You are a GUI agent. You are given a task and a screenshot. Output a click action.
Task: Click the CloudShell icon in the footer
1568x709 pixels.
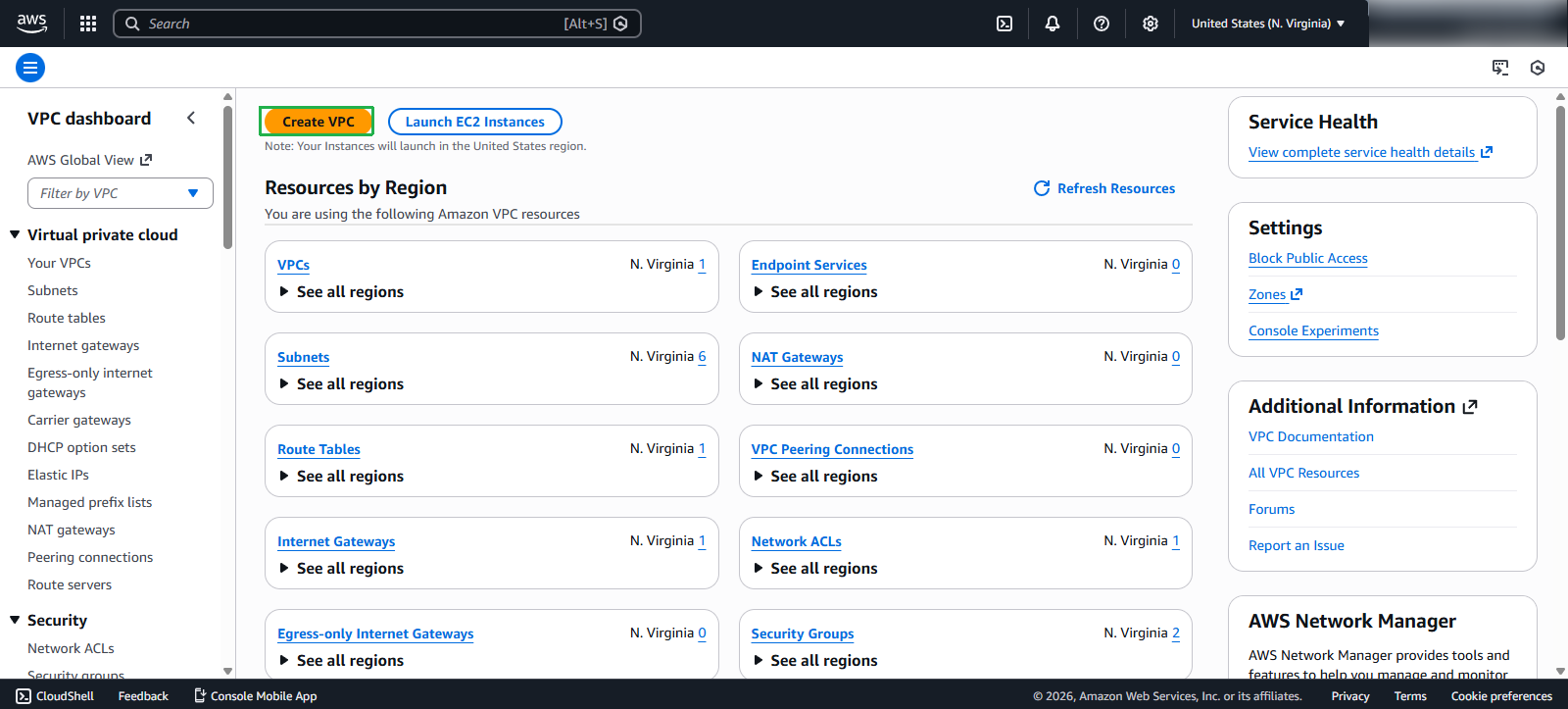tap(24, 696)
